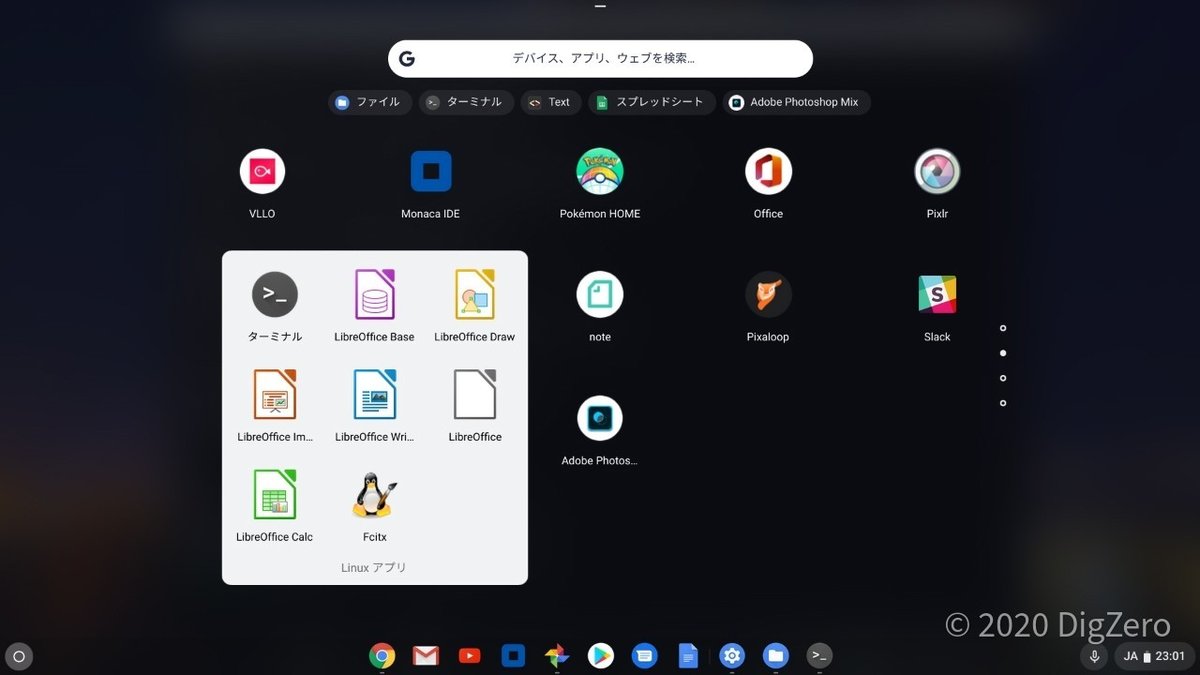Launch LibreOffice Calc

coord(275,495)
